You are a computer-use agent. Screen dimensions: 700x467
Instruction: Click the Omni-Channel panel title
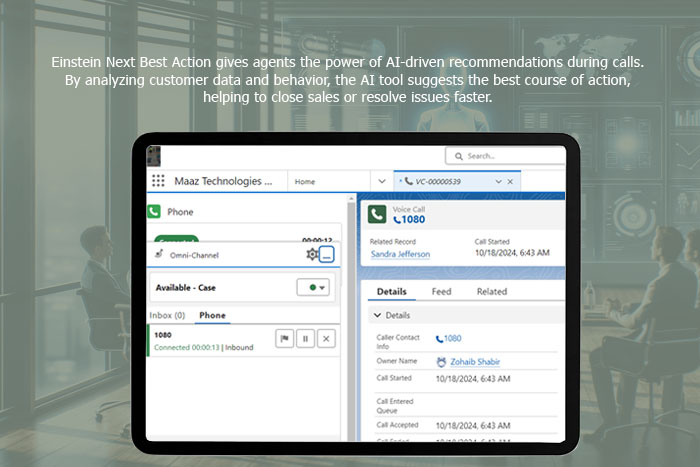coord(194,255)
